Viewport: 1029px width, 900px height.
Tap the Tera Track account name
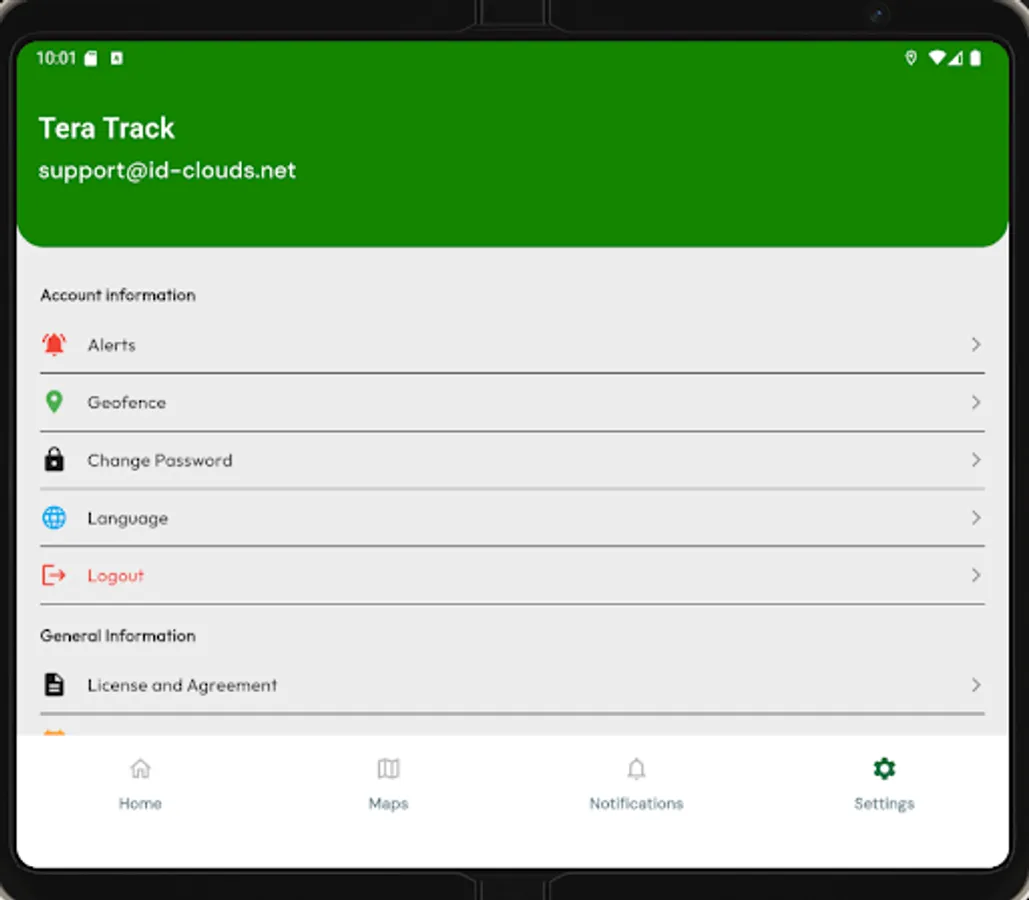pyautogui.click(x=106, y=128)
